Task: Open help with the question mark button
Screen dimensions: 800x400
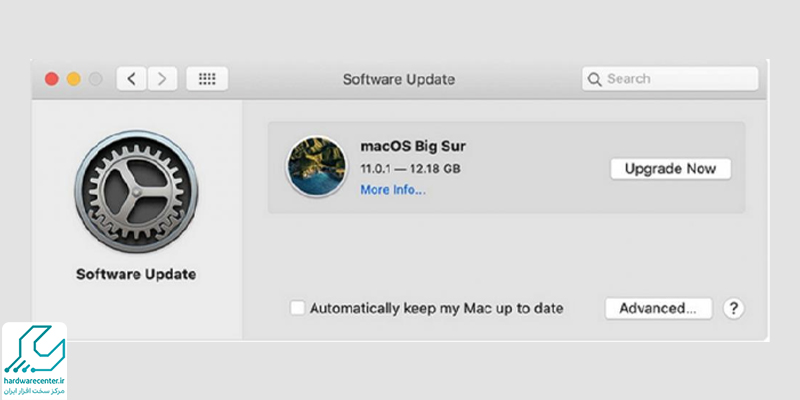Action: pyautogui.click(x=734, y=308)
